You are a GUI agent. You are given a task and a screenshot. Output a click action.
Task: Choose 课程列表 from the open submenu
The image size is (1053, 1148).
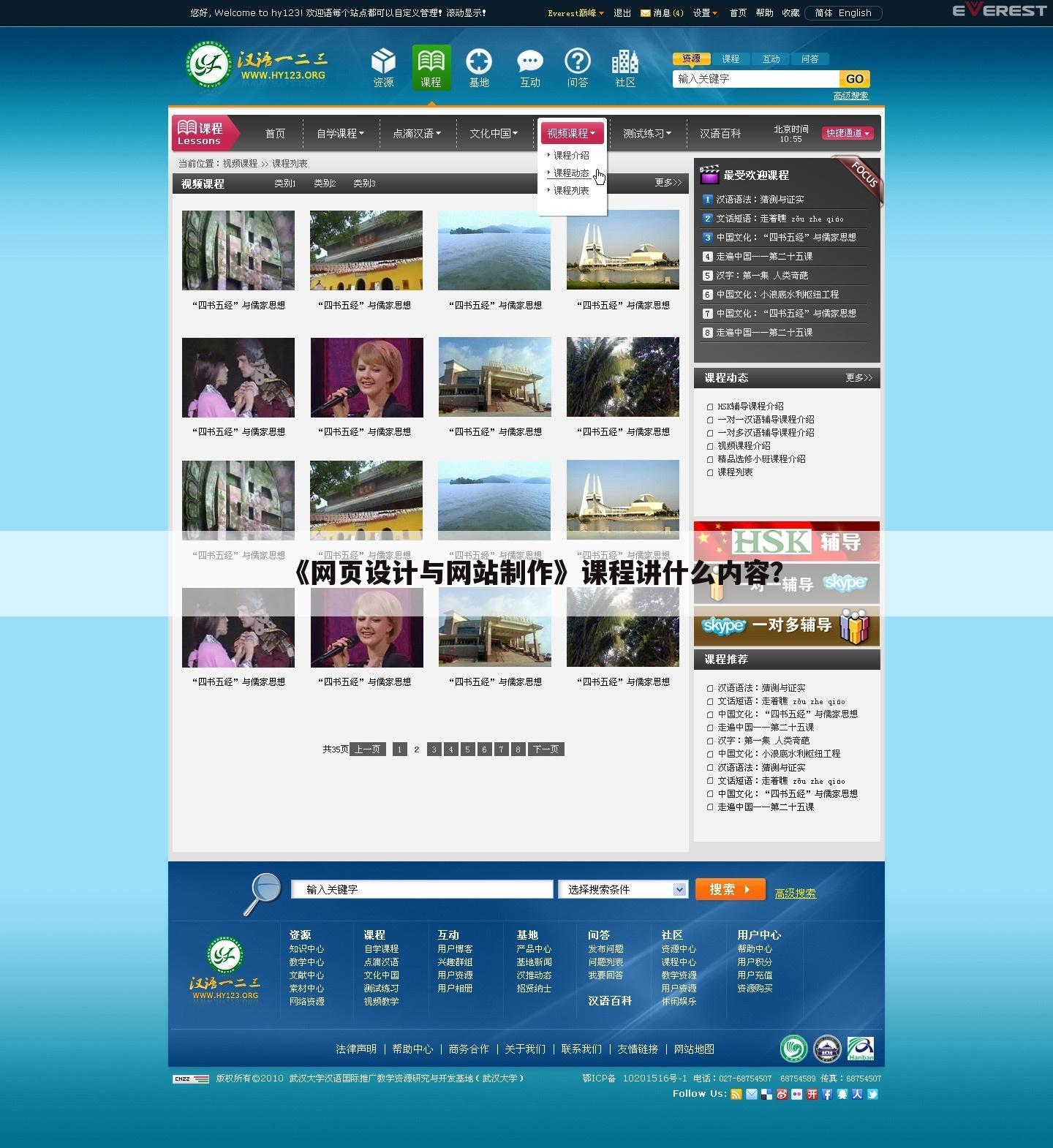click(x=571, y=191)
